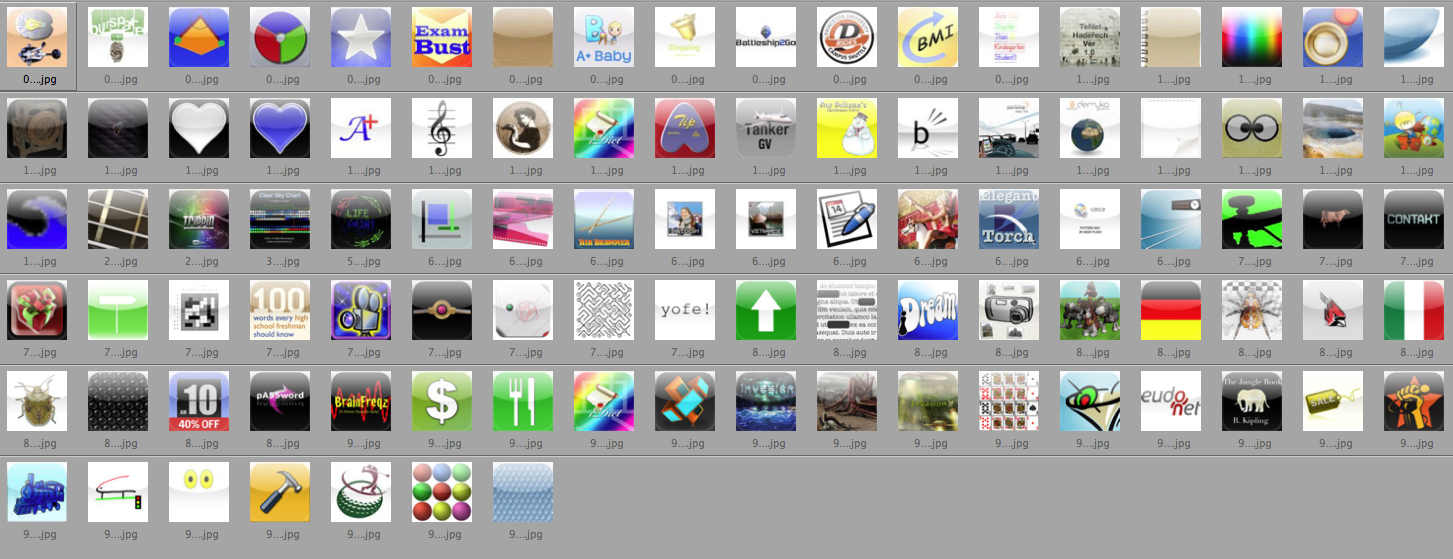Choose the gold star on purple icon

pos(361,37)
